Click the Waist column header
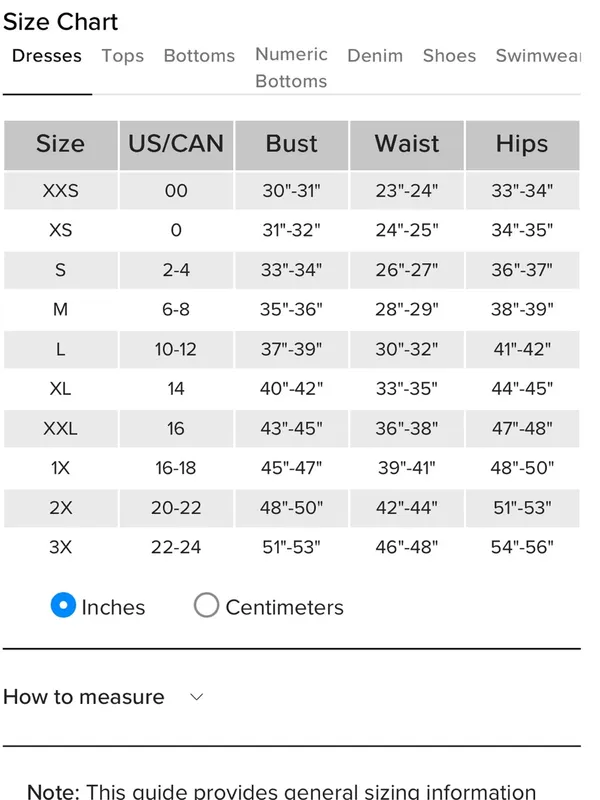600x800 pixels. pos(407,145)
